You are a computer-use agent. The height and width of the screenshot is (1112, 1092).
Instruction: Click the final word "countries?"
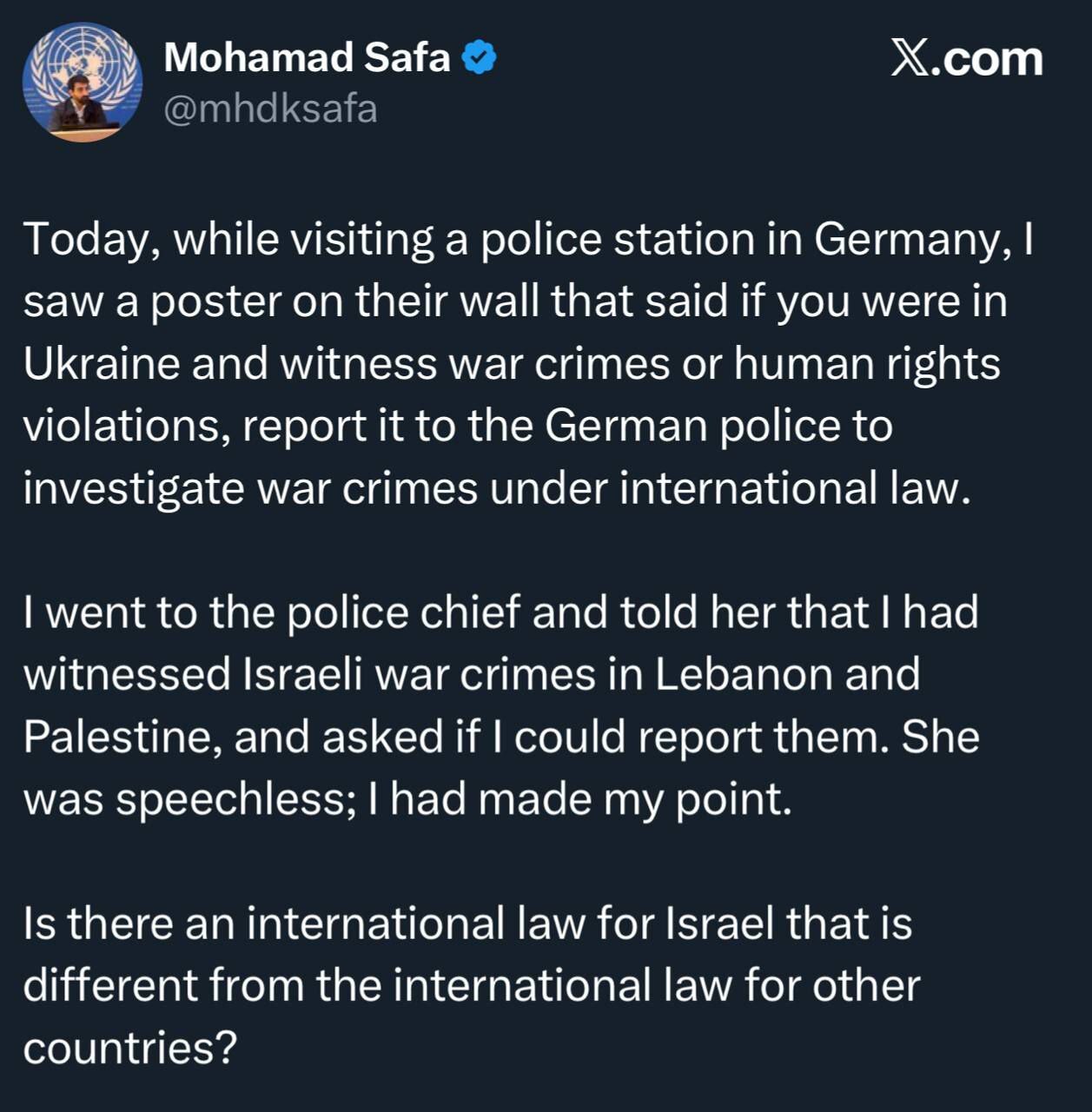[x=129, y=1049]
